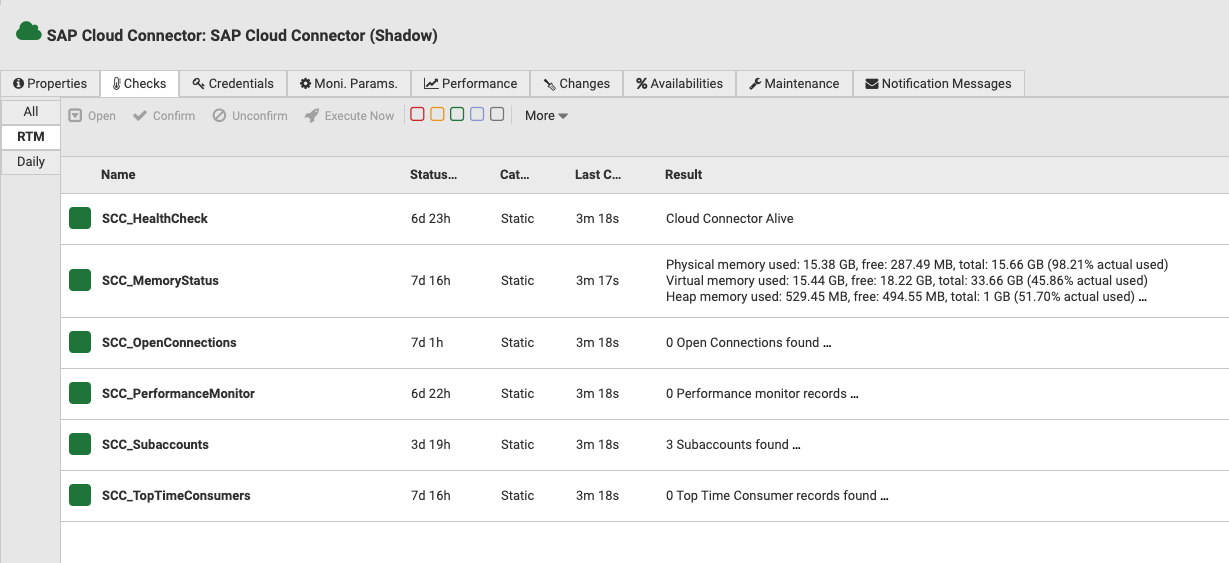Click the 3d 19h status duration
1229x563 pixels.
point(431,445)
